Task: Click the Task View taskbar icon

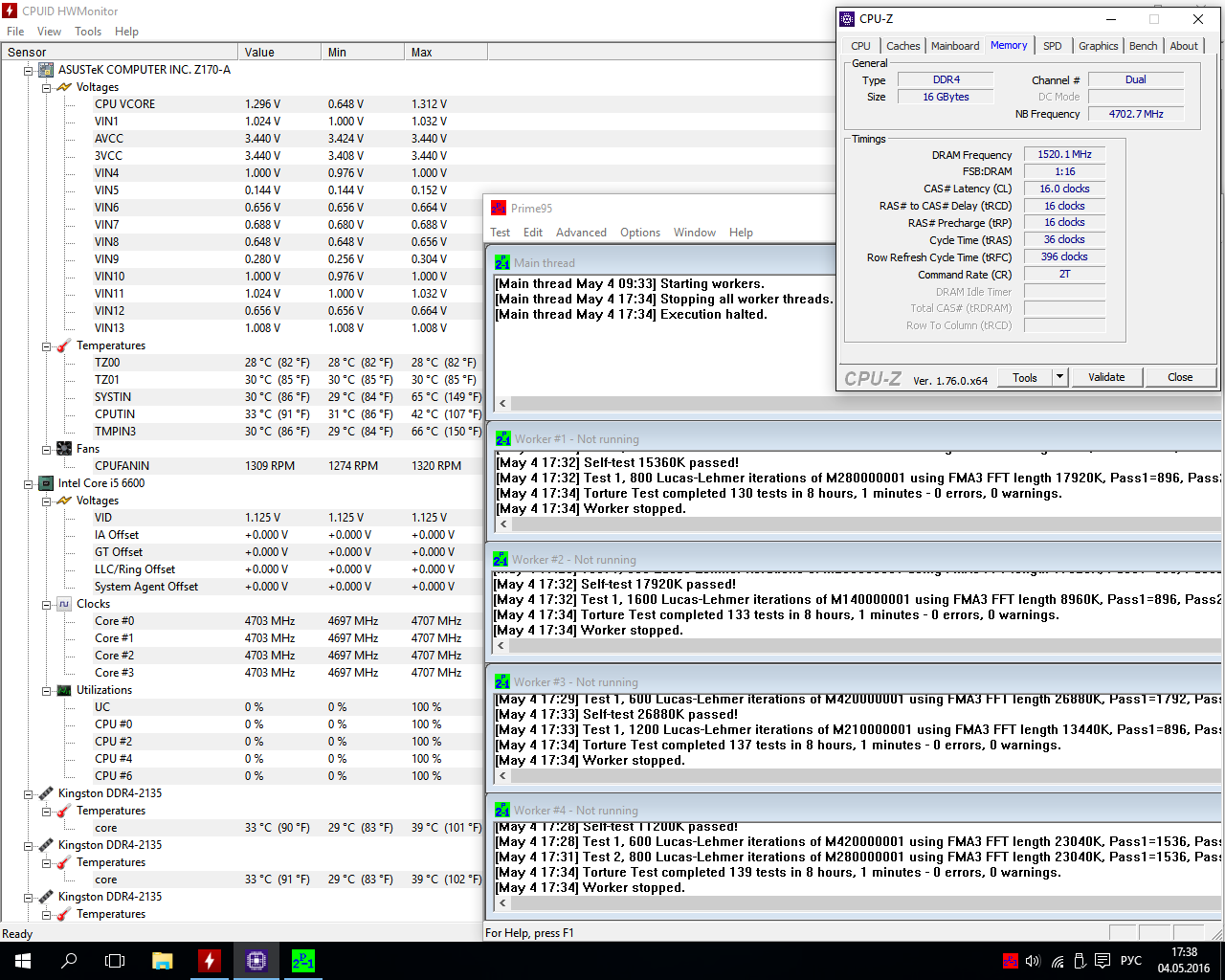Action: tap(115, 961)
